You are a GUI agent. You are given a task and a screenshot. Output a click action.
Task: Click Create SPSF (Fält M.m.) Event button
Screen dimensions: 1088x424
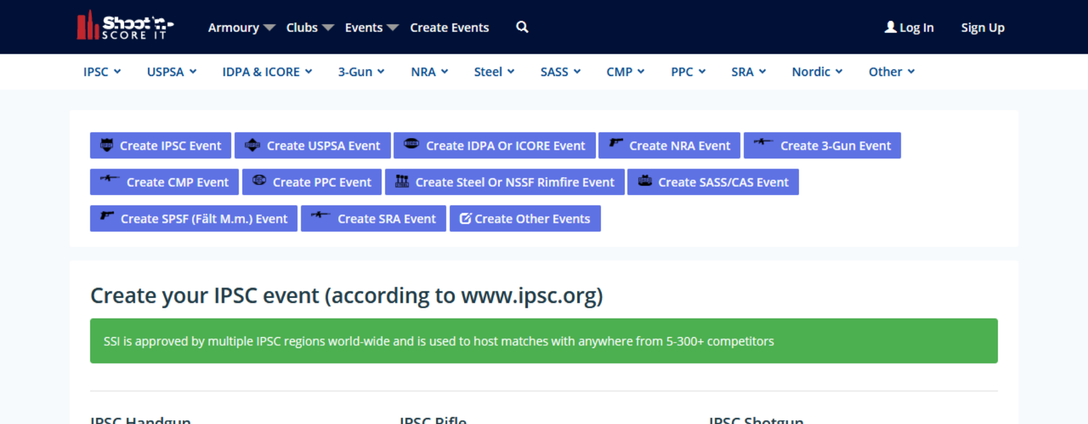[x=194, y=219]
